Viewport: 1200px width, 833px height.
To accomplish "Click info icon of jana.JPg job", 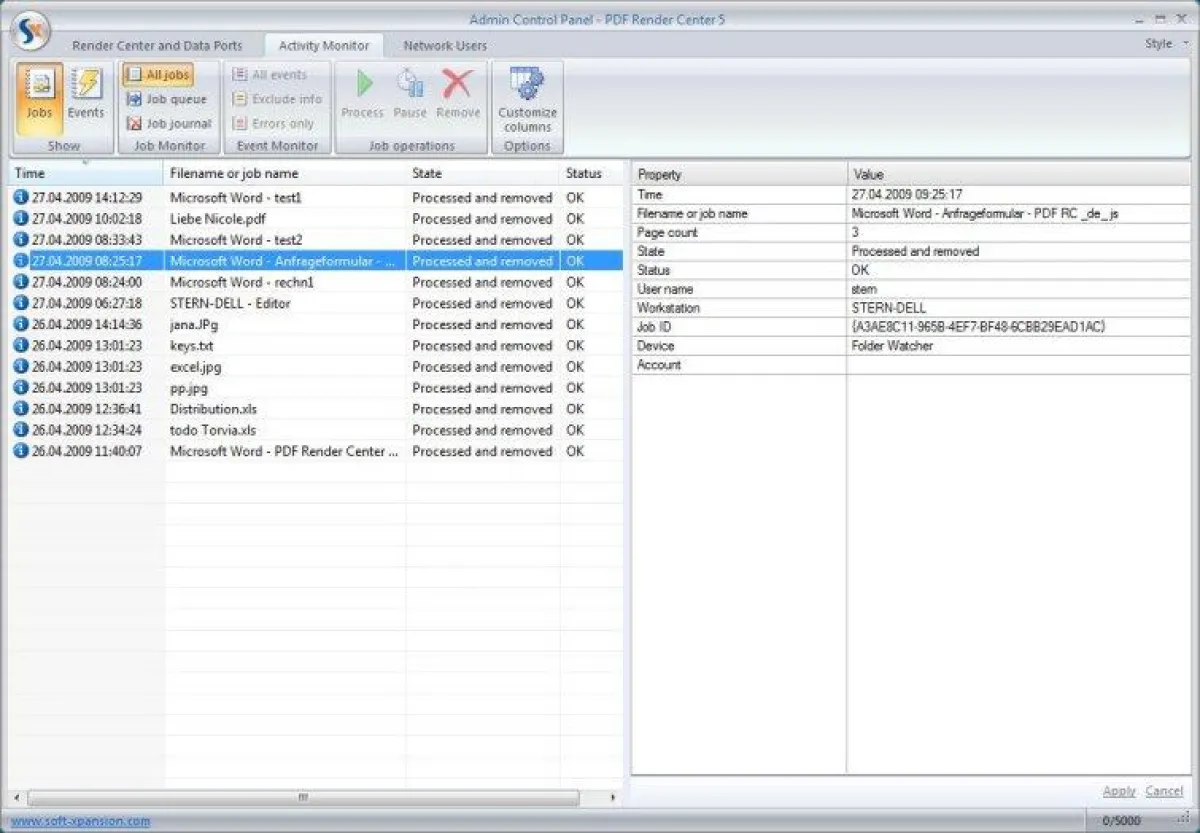I will 20,324.
